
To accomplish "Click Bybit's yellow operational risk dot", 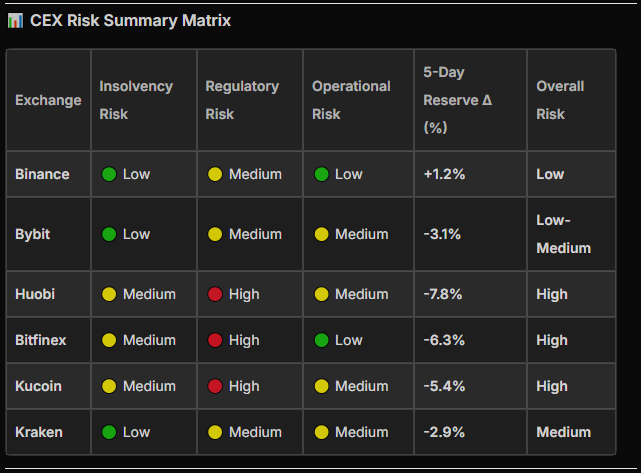I will pos(321,234).
